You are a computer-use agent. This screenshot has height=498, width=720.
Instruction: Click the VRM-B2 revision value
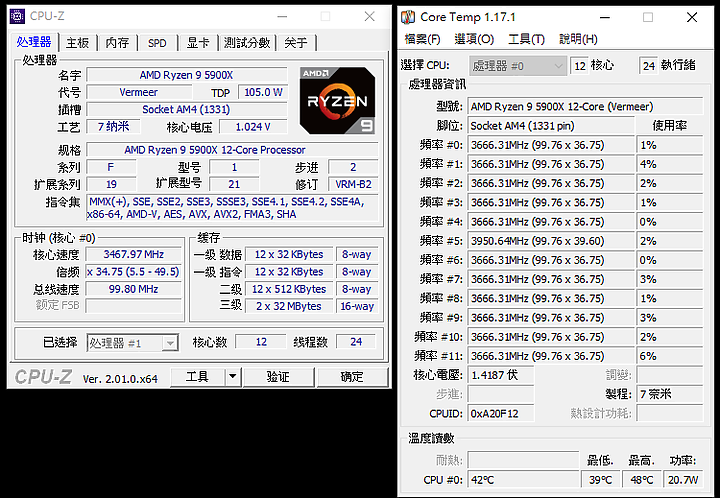(353, 184)
